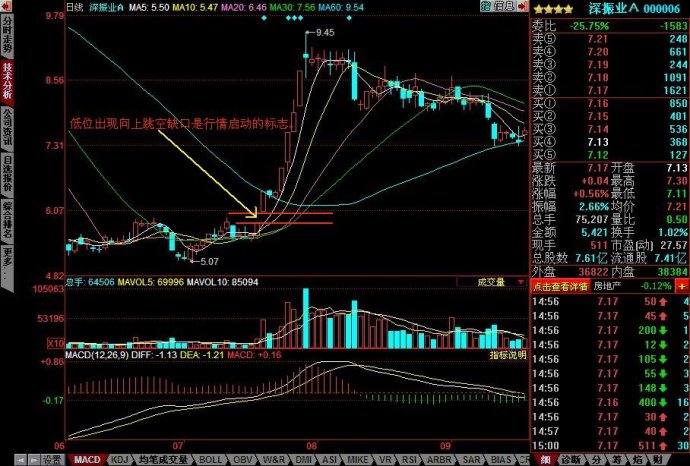Switch to the RSI indicator tab
Screen dimensions: 690x466
pyautogui.click(x=409, y=460)
